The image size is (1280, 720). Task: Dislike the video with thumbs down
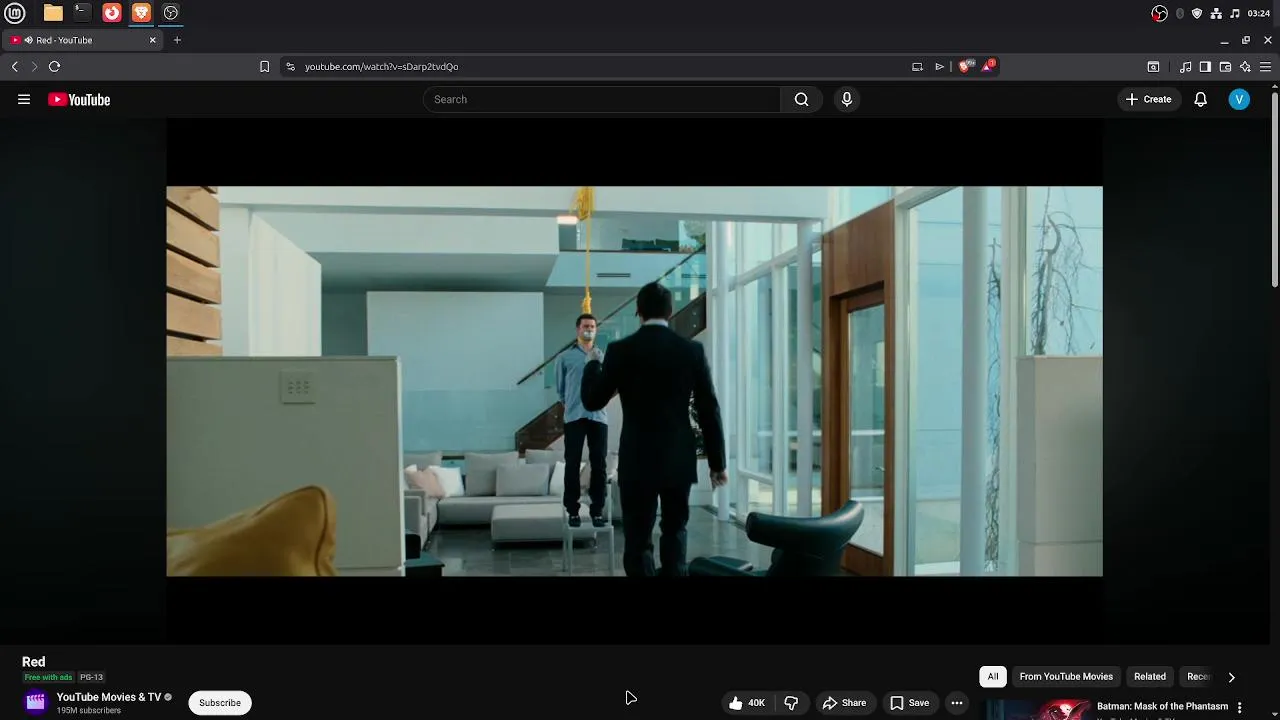(791, 703)
